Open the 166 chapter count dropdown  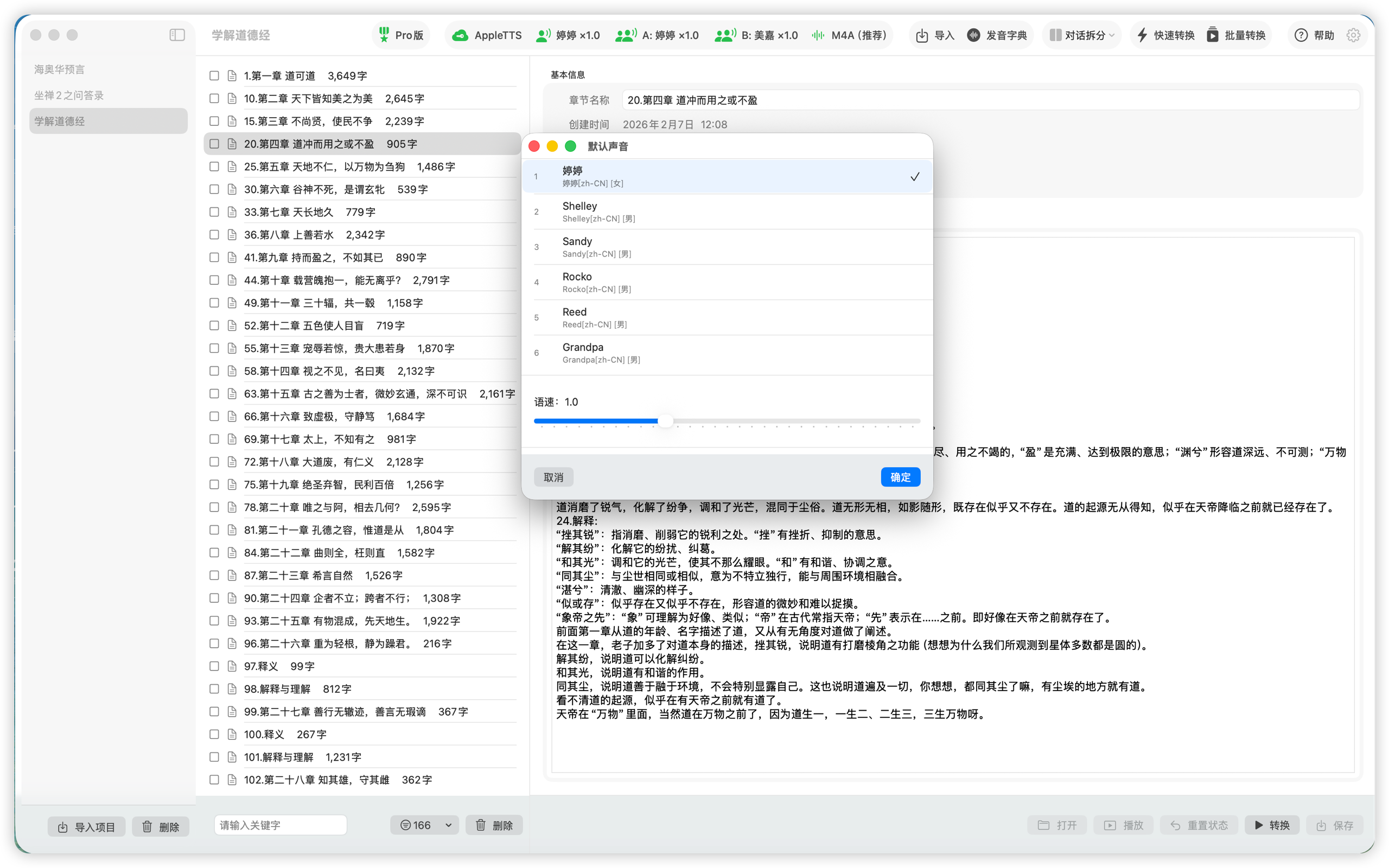pyautogui.click(x=425, y=825)
